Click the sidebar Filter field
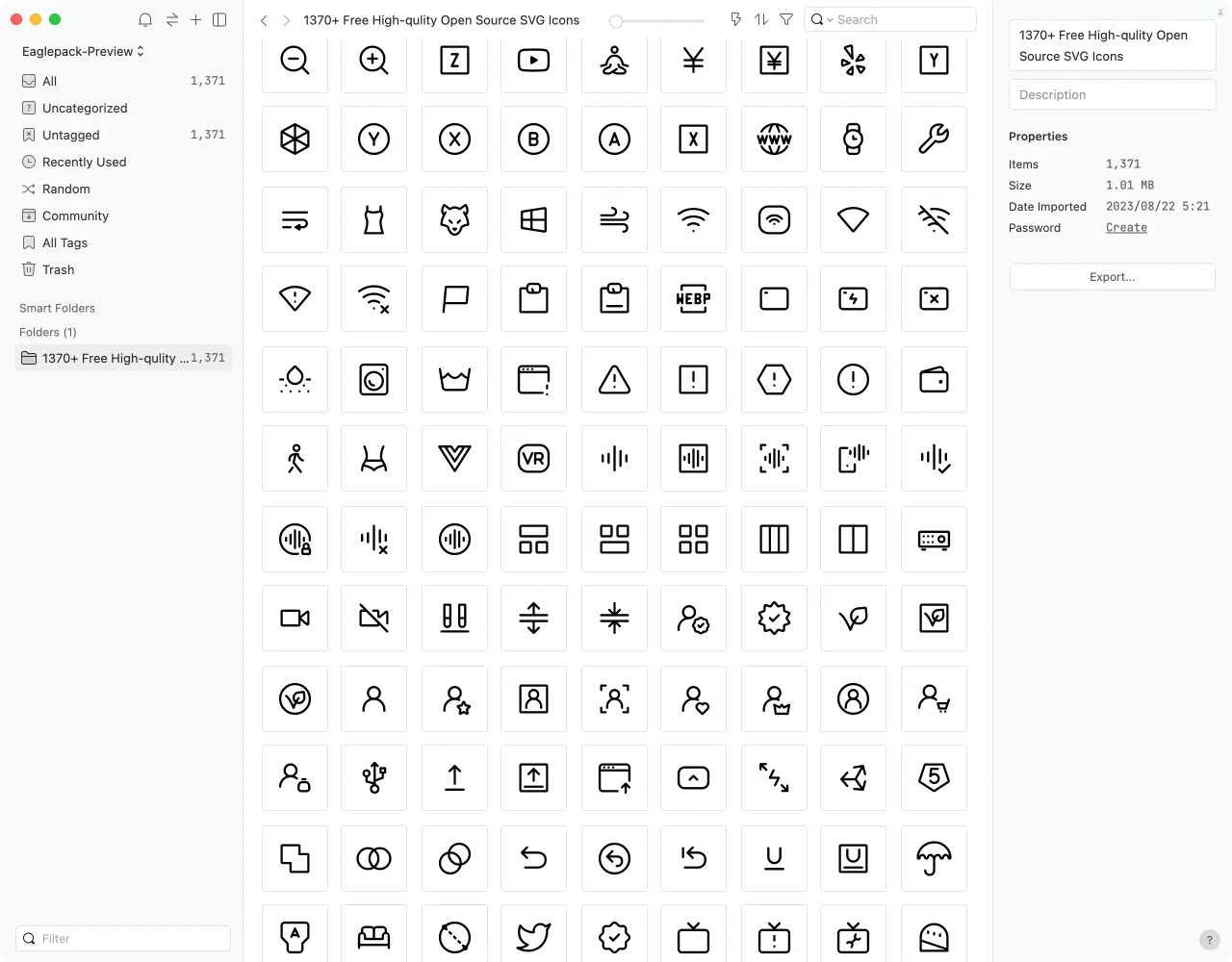Image resolution: width=1232 pixels, height=962 pixels. pos(123,939)
